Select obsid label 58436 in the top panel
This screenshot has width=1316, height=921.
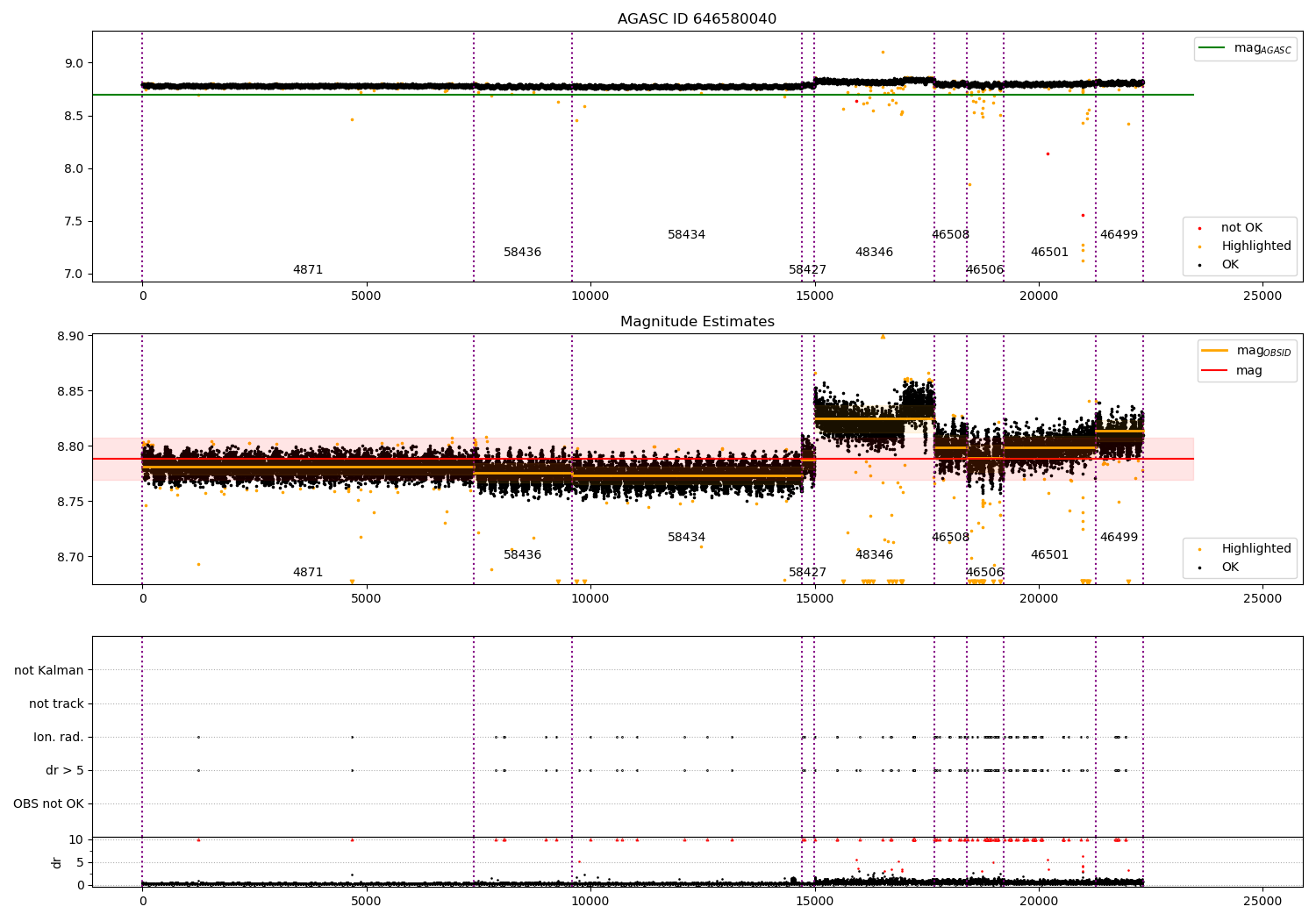[522, 253]
